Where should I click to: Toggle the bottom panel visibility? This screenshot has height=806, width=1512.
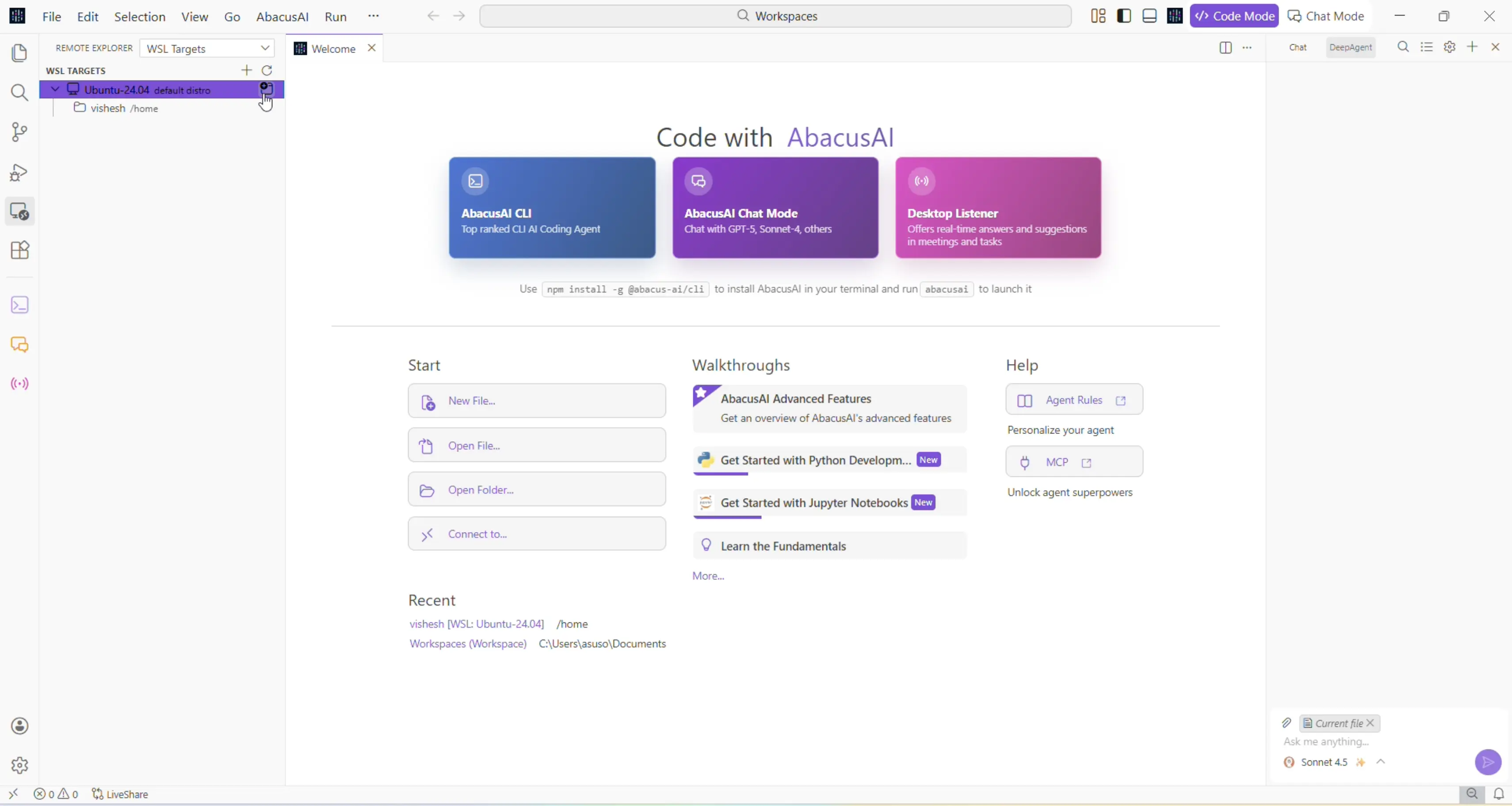(x=1149, y=16)
